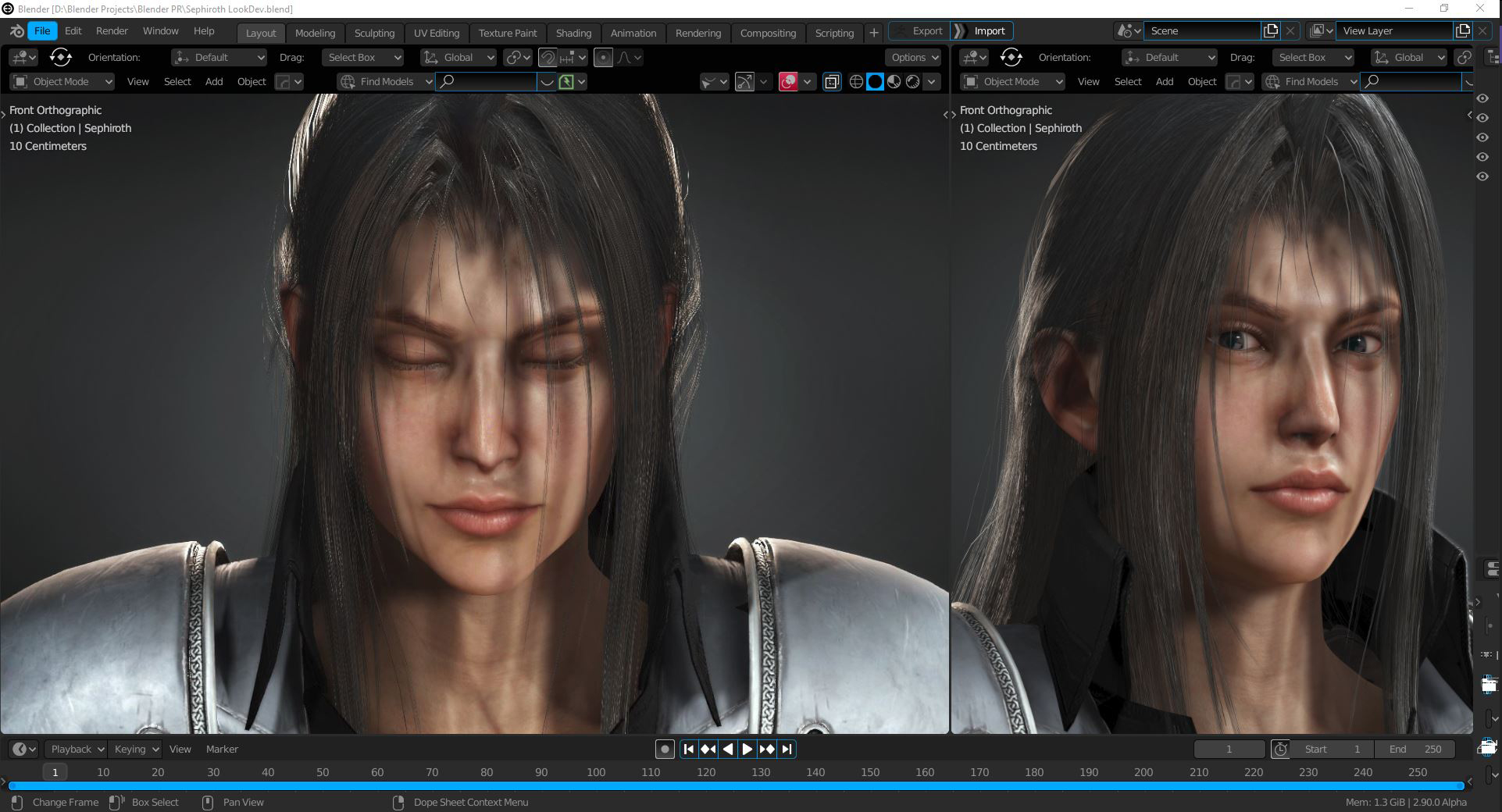1502x812 pixels.
Task: Toggle viewport gizmos in left viewport
Action: (x=744, y=82)
